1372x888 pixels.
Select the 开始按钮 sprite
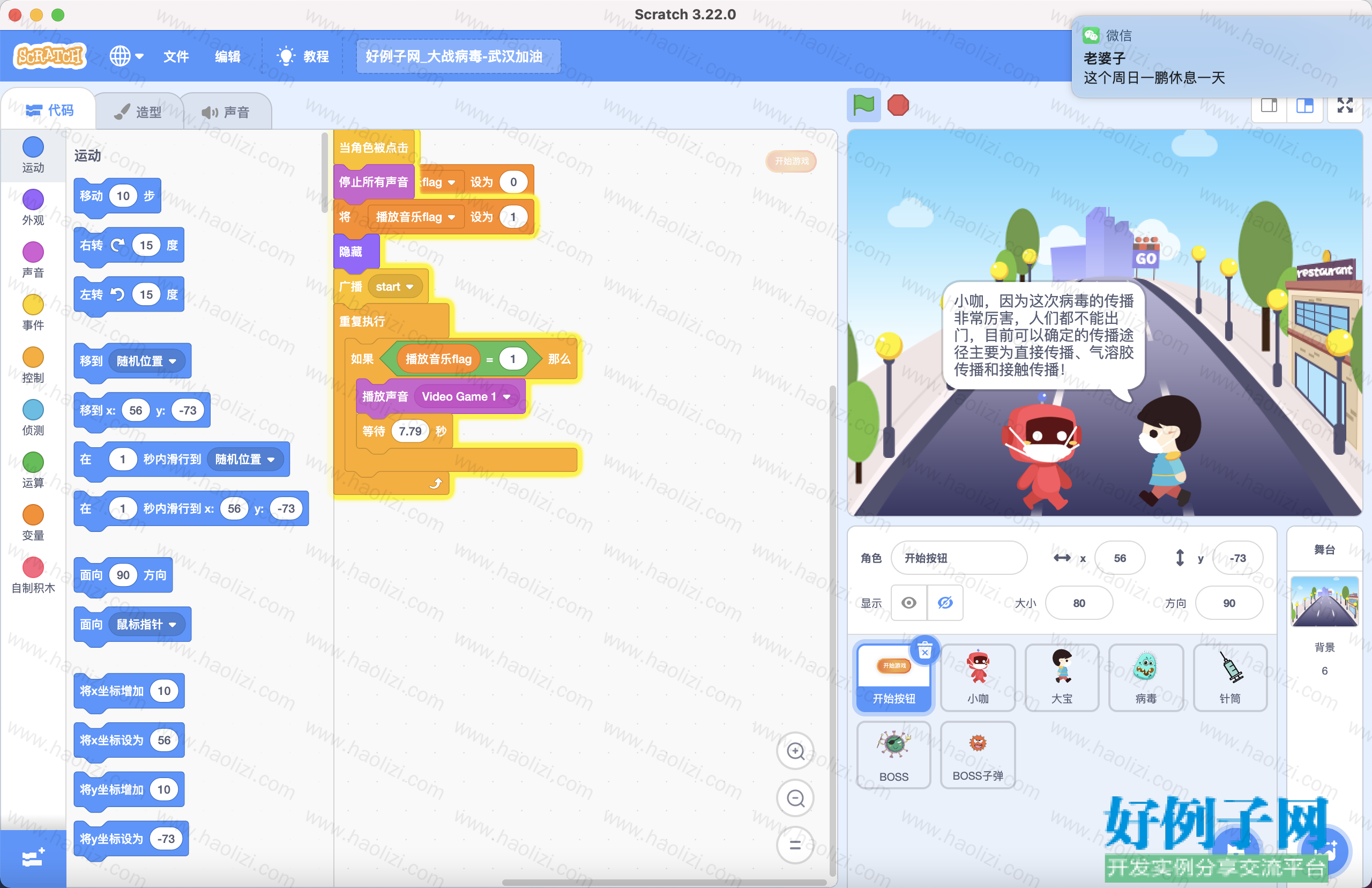(894, 678)
